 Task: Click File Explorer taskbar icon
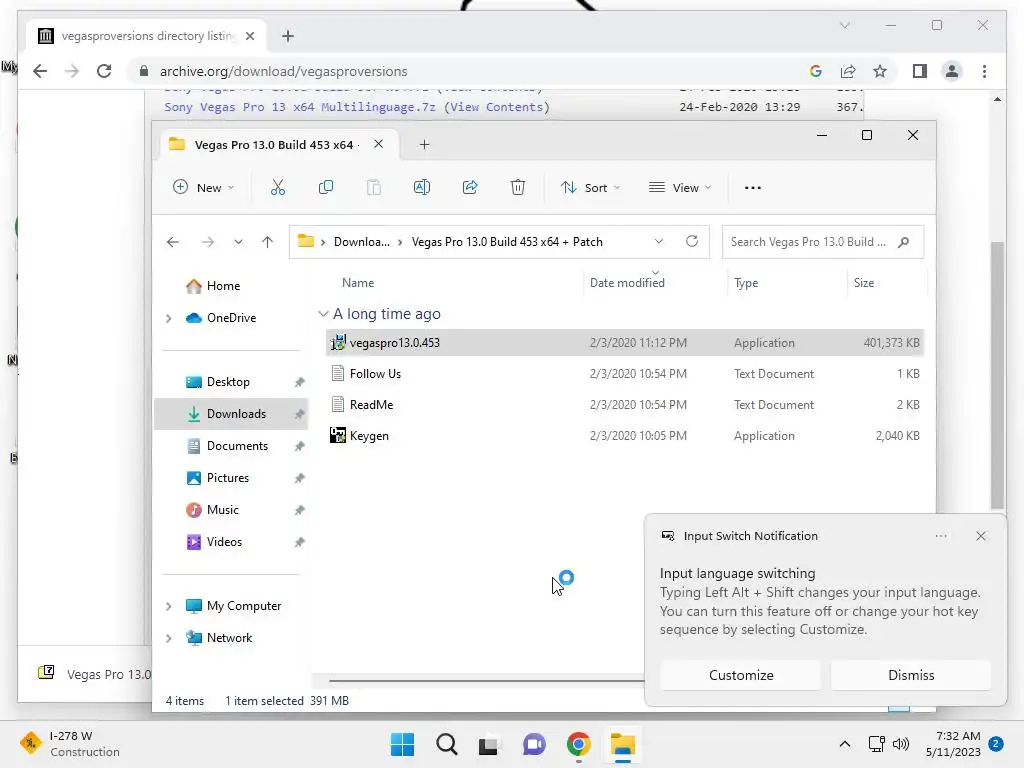(622, 744)
